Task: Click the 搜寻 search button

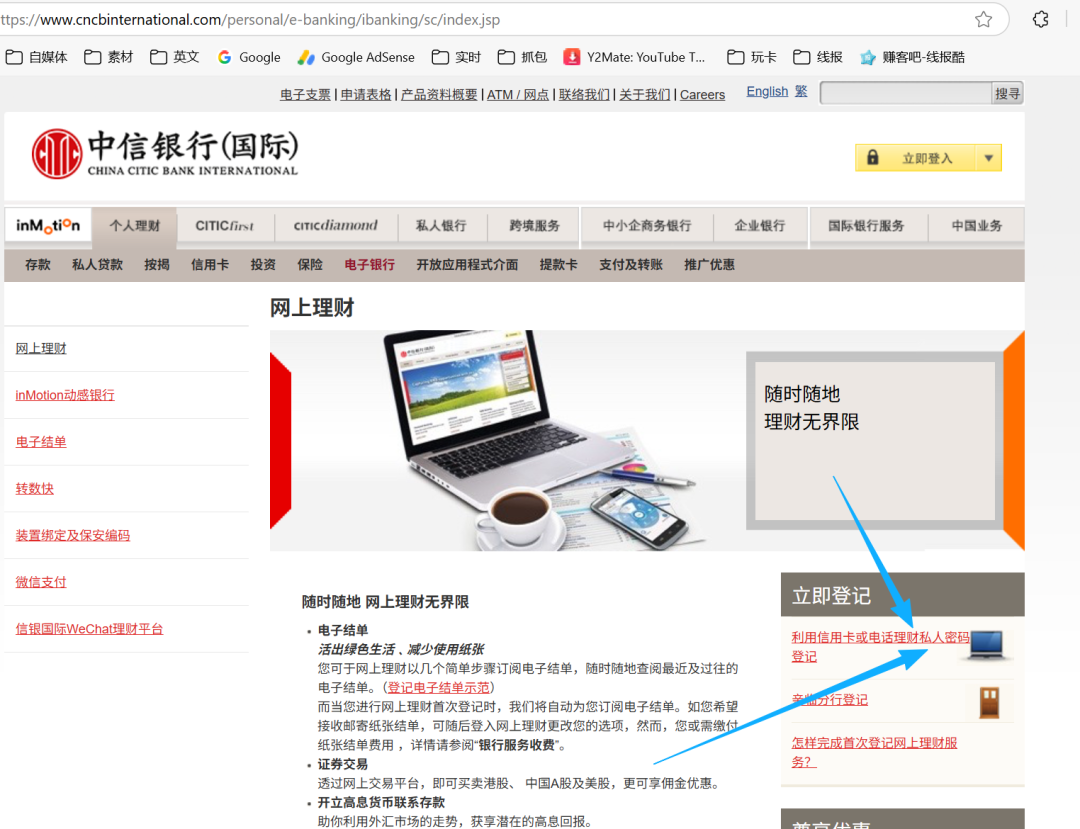Action: (x=1007, y=93)
